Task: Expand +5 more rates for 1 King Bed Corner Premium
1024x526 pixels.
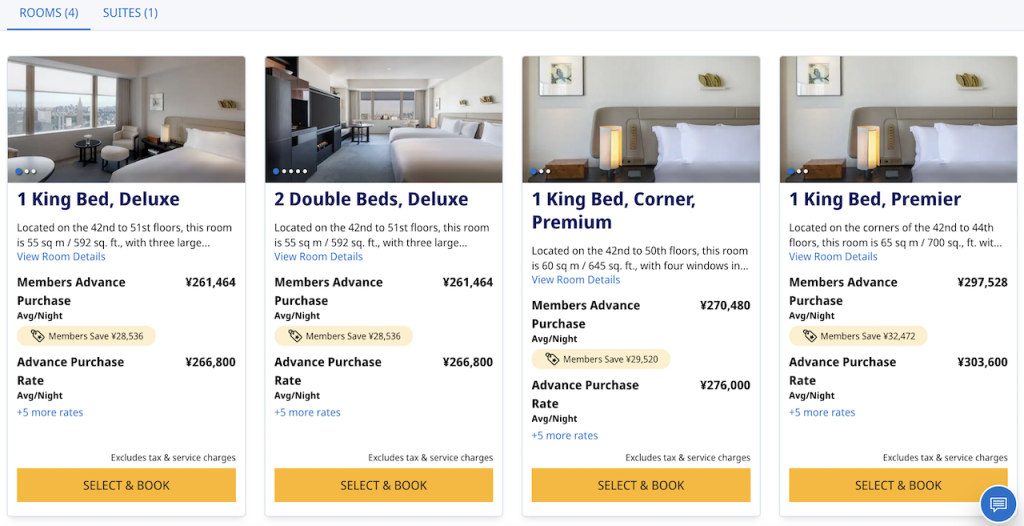Action: tap(564, 435)
